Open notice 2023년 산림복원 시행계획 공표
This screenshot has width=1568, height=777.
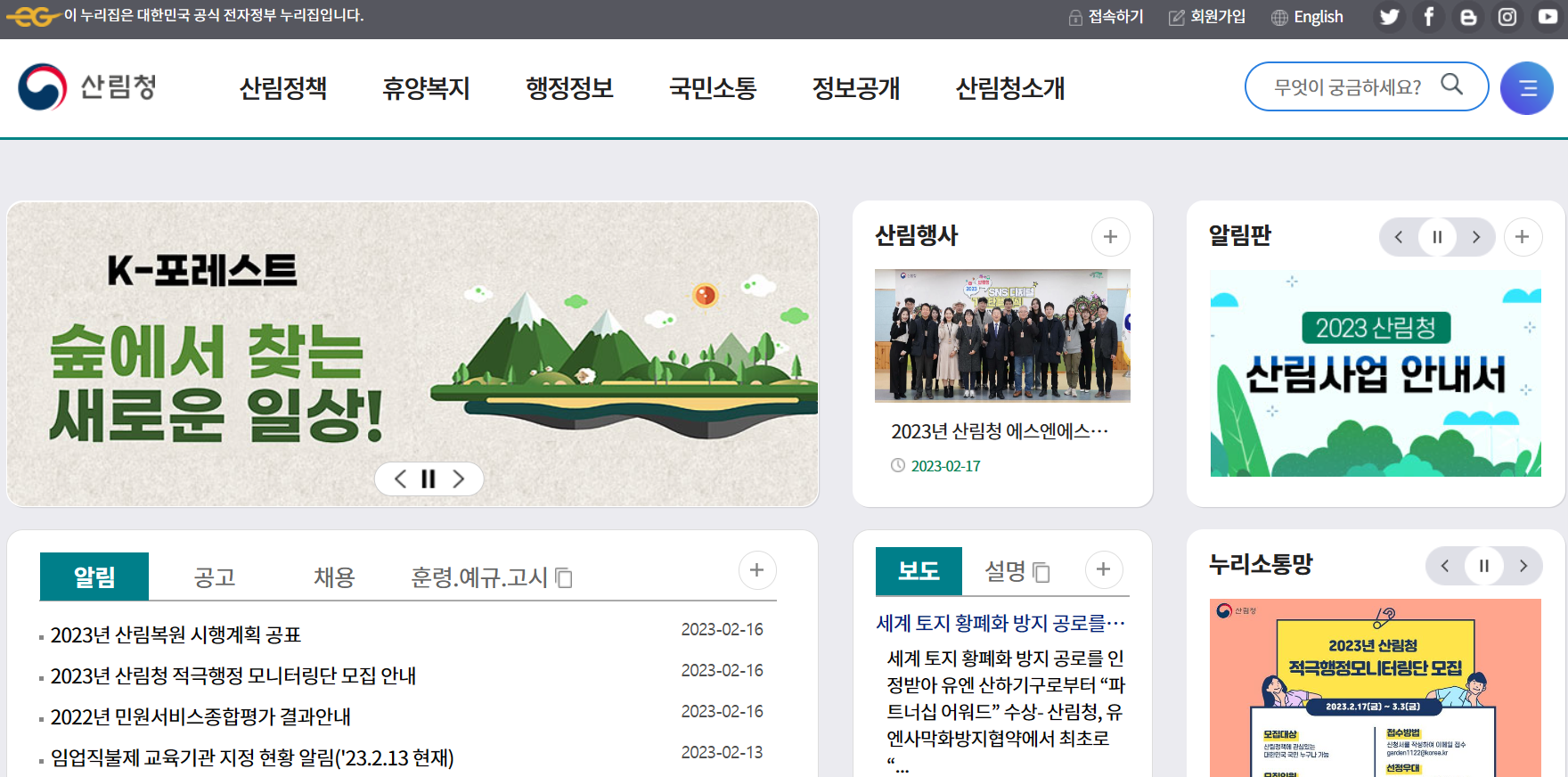point(176,634)
